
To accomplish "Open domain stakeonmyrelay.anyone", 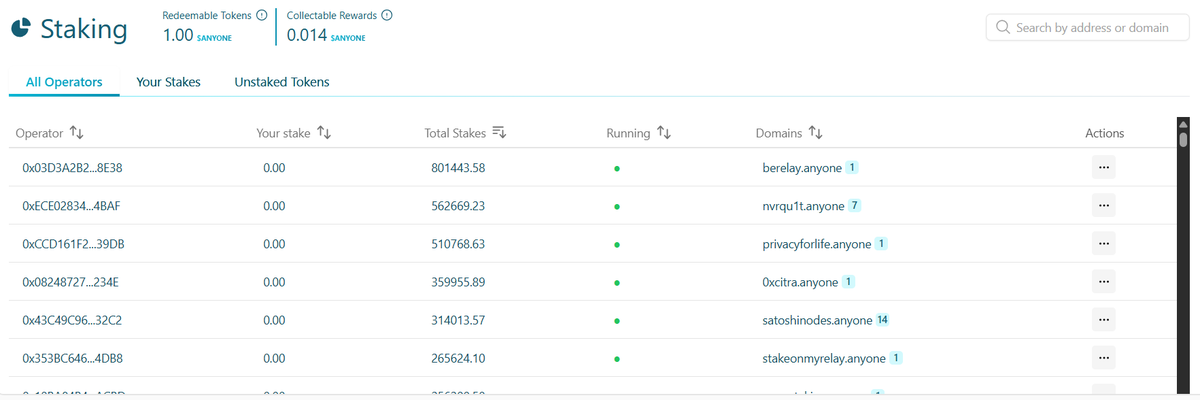I will coord(824,358).
